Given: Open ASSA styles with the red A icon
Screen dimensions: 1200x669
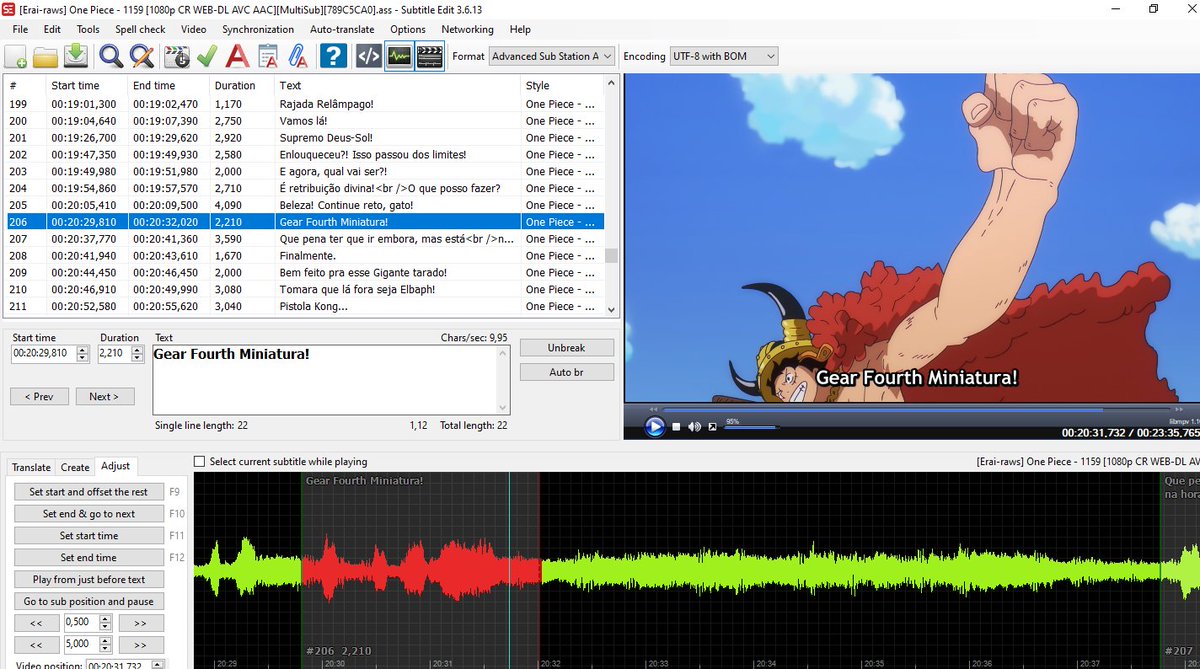Looking at the screenshot, I should (237, 57).
